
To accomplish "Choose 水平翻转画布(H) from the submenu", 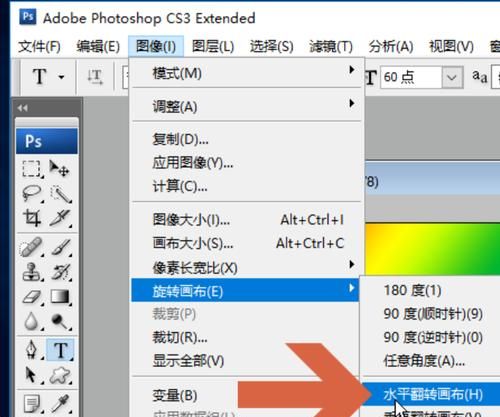I will coord(432,394).
